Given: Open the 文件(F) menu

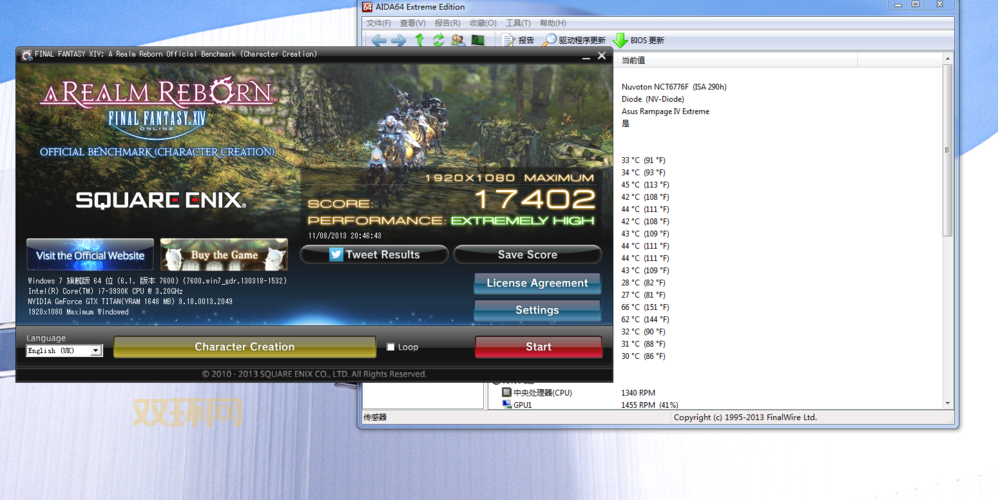Looking at the screenshot, I should 378,23.
